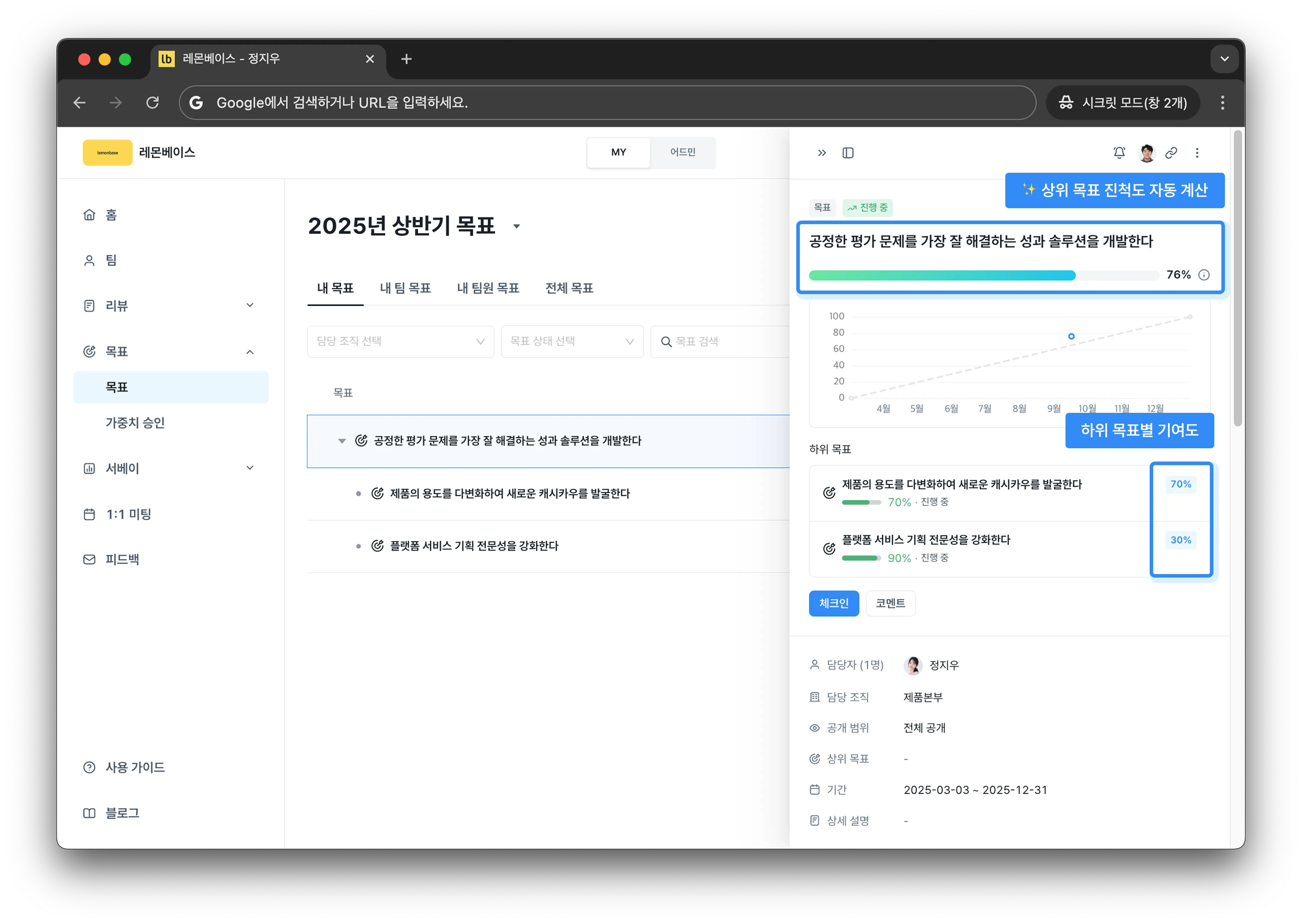
Task: Select the 내 팀 목표 tab
Action: (x=405, y=288)
